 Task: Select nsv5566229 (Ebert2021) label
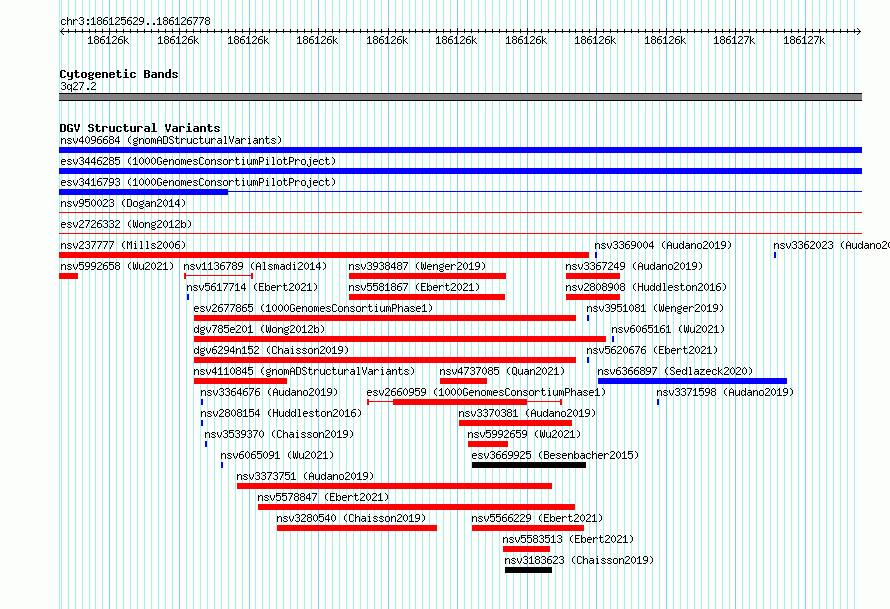(537, 518)
